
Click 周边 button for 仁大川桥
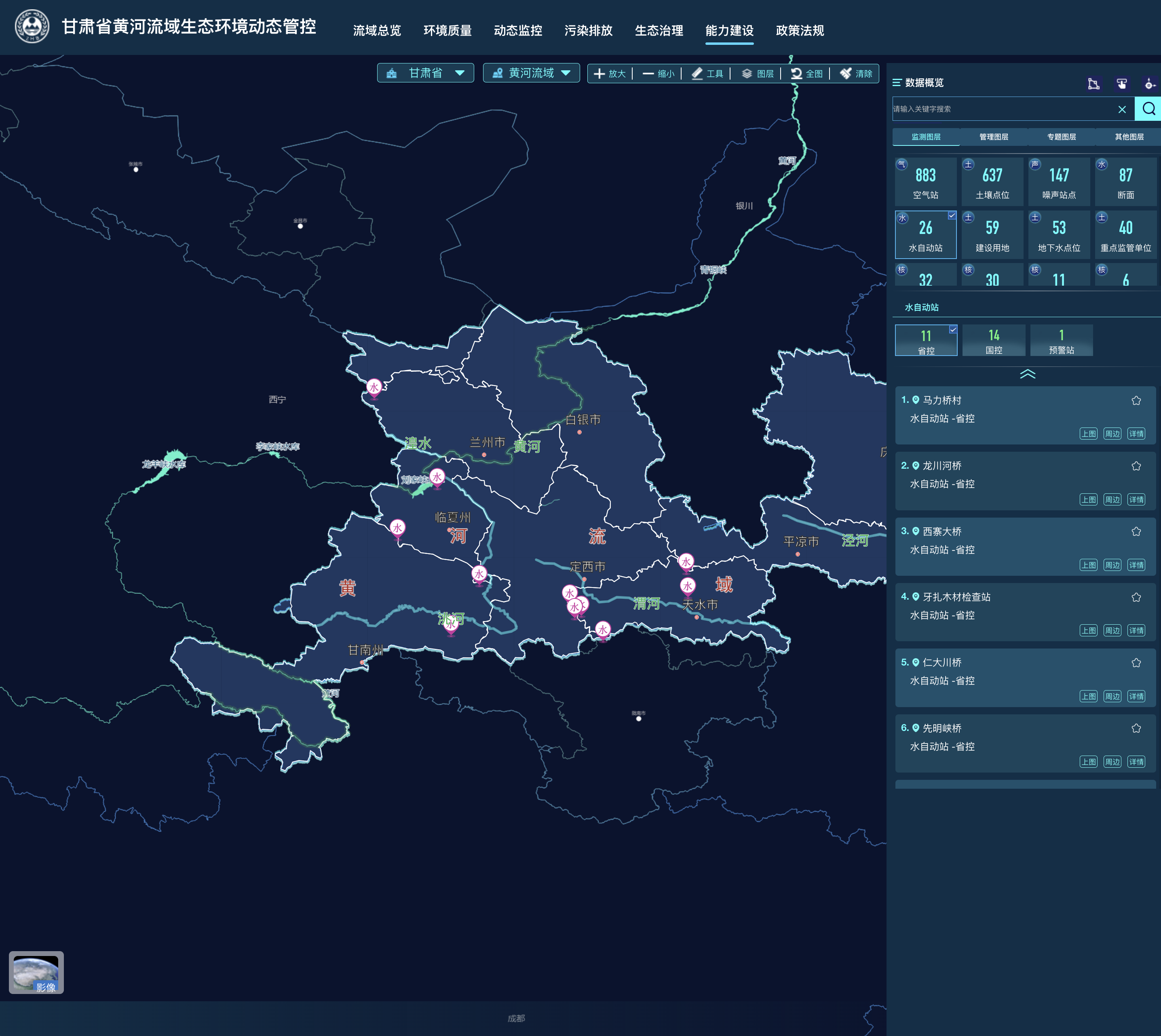point(1112,696)
